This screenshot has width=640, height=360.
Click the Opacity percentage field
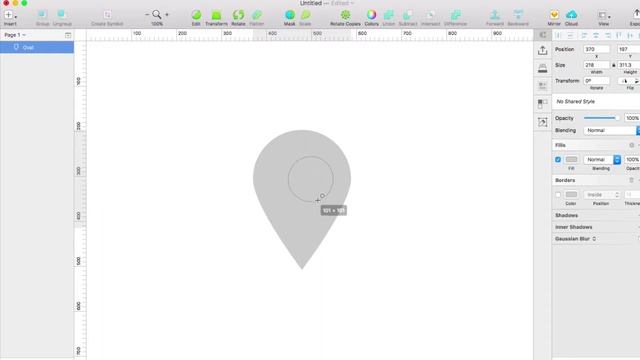(x=632, y=118)
